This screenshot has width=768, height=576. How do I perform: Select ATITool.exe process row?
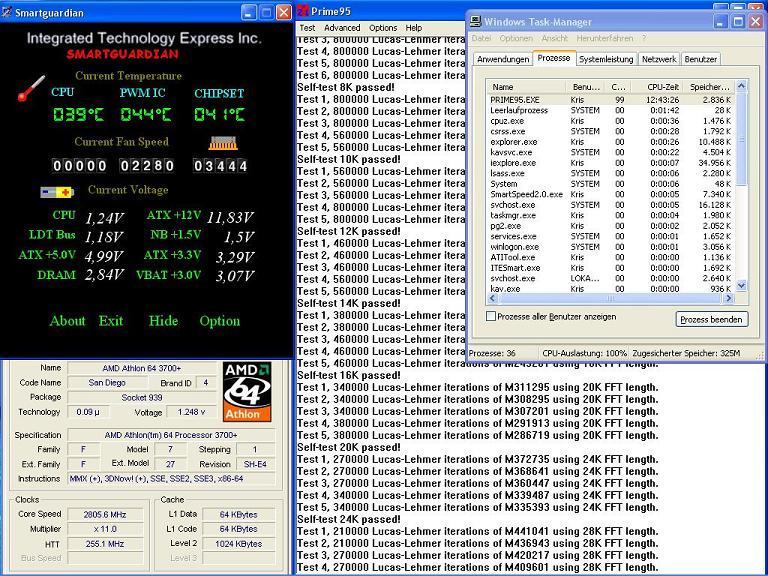click(611, 258)
